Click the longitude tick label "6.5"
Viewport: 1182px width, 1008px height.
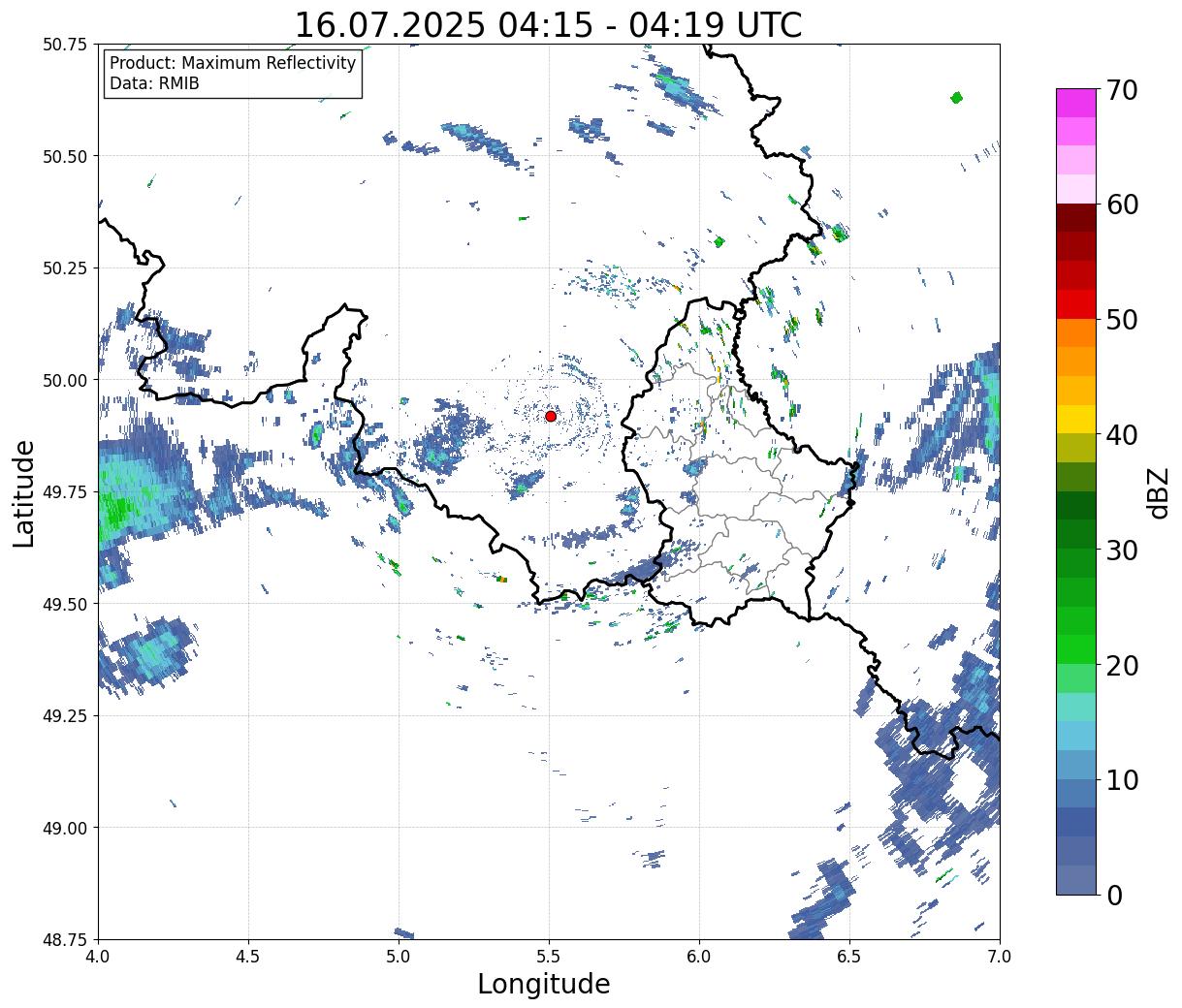(849, 956)
